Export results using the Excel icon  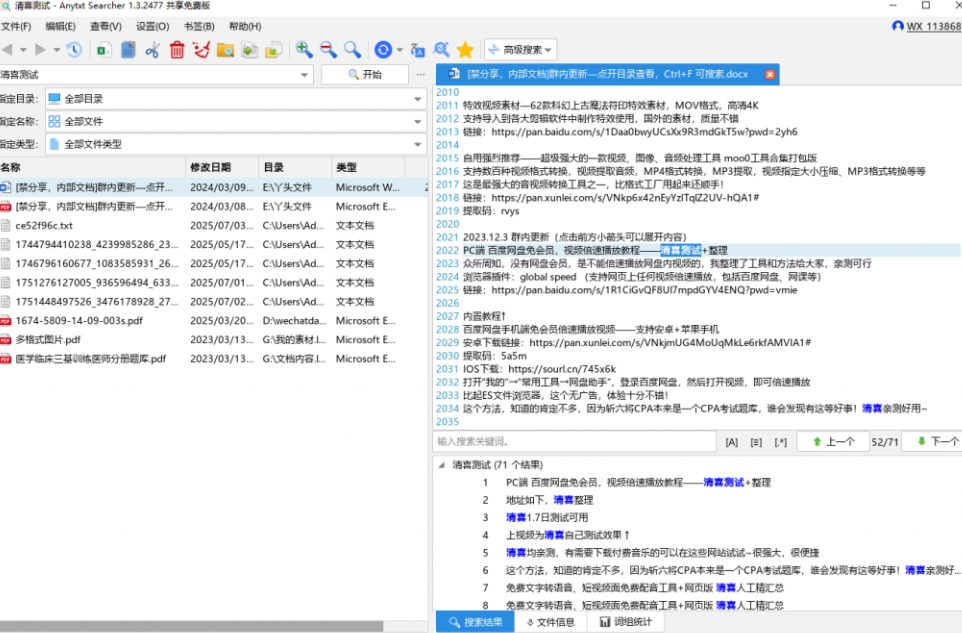click(x=103, y=49)
